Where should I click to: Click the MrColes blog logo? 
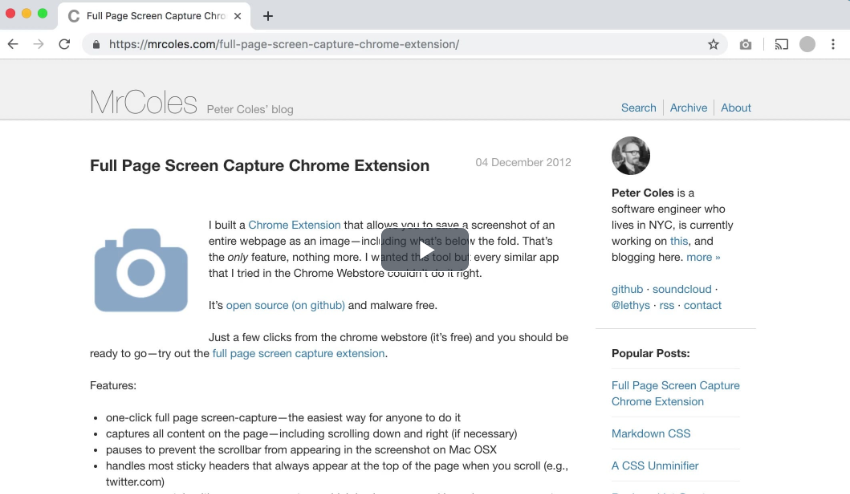[x=143, y=102]
